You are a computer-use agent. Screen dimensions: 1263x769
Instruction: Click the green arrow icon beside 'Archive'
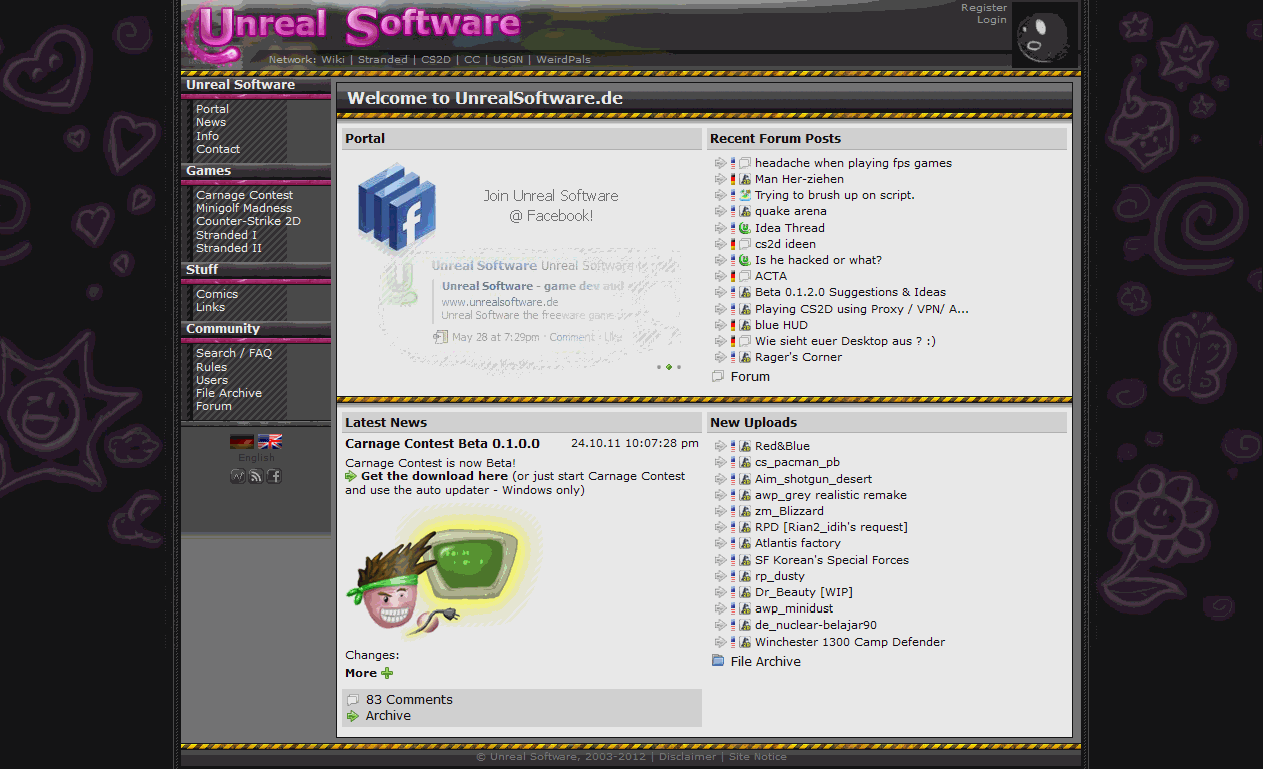click(353, 716)
